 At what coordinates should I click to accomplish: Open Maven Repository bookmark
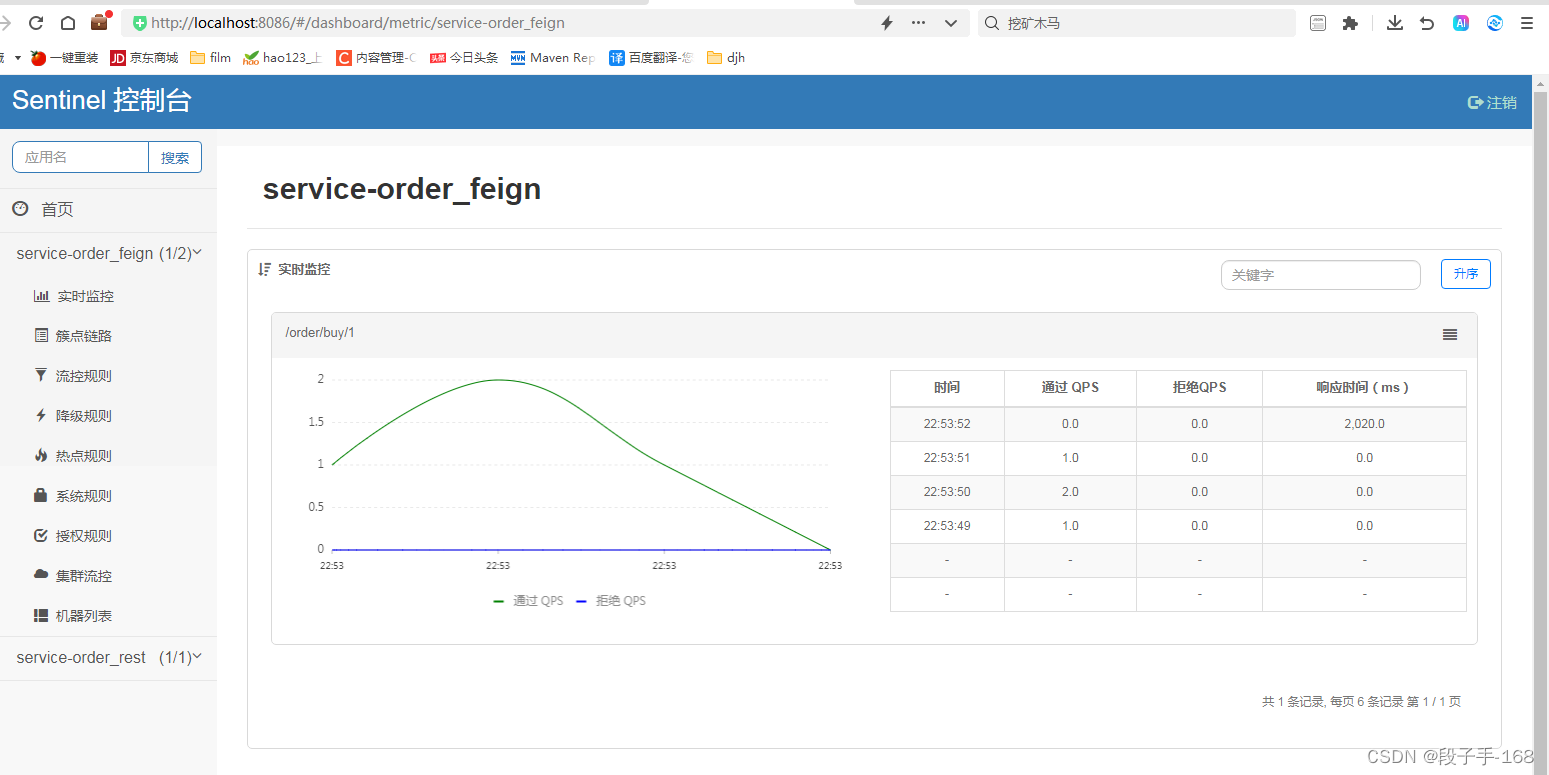pos(553,58)
